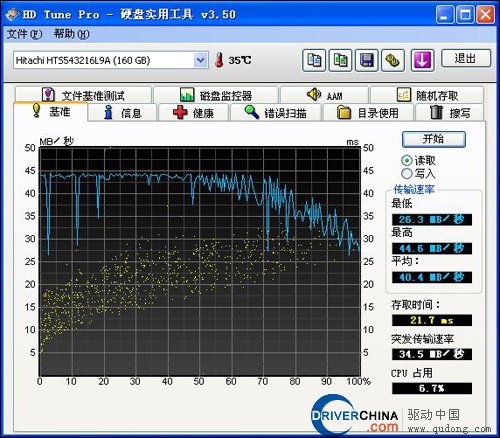
Task: Switch to the 健康 health tab
Action: click(x=193, y=113)
